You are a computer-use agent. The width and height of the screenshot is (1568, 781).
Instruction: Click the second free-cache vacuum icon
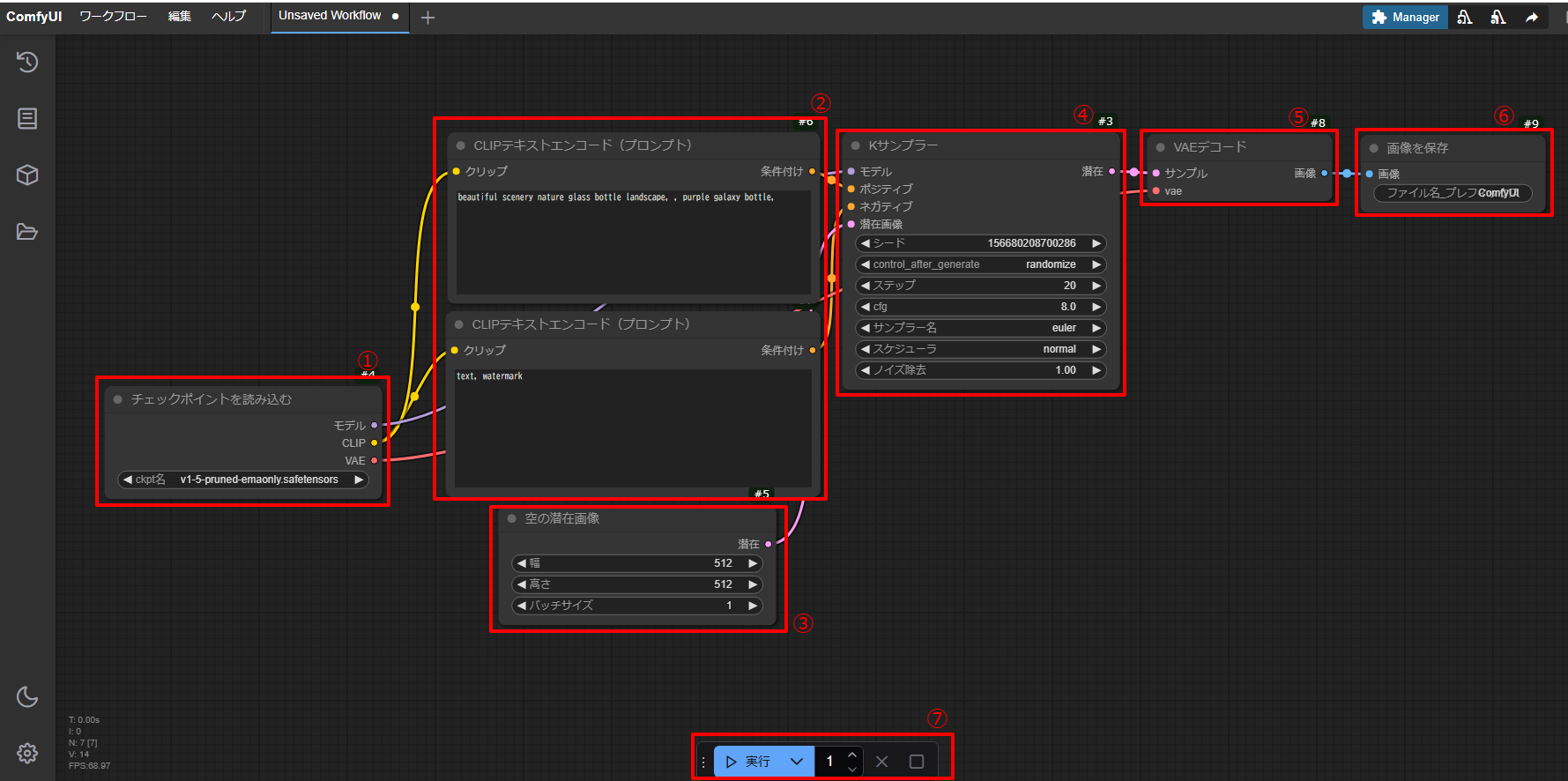[1497, 17]
